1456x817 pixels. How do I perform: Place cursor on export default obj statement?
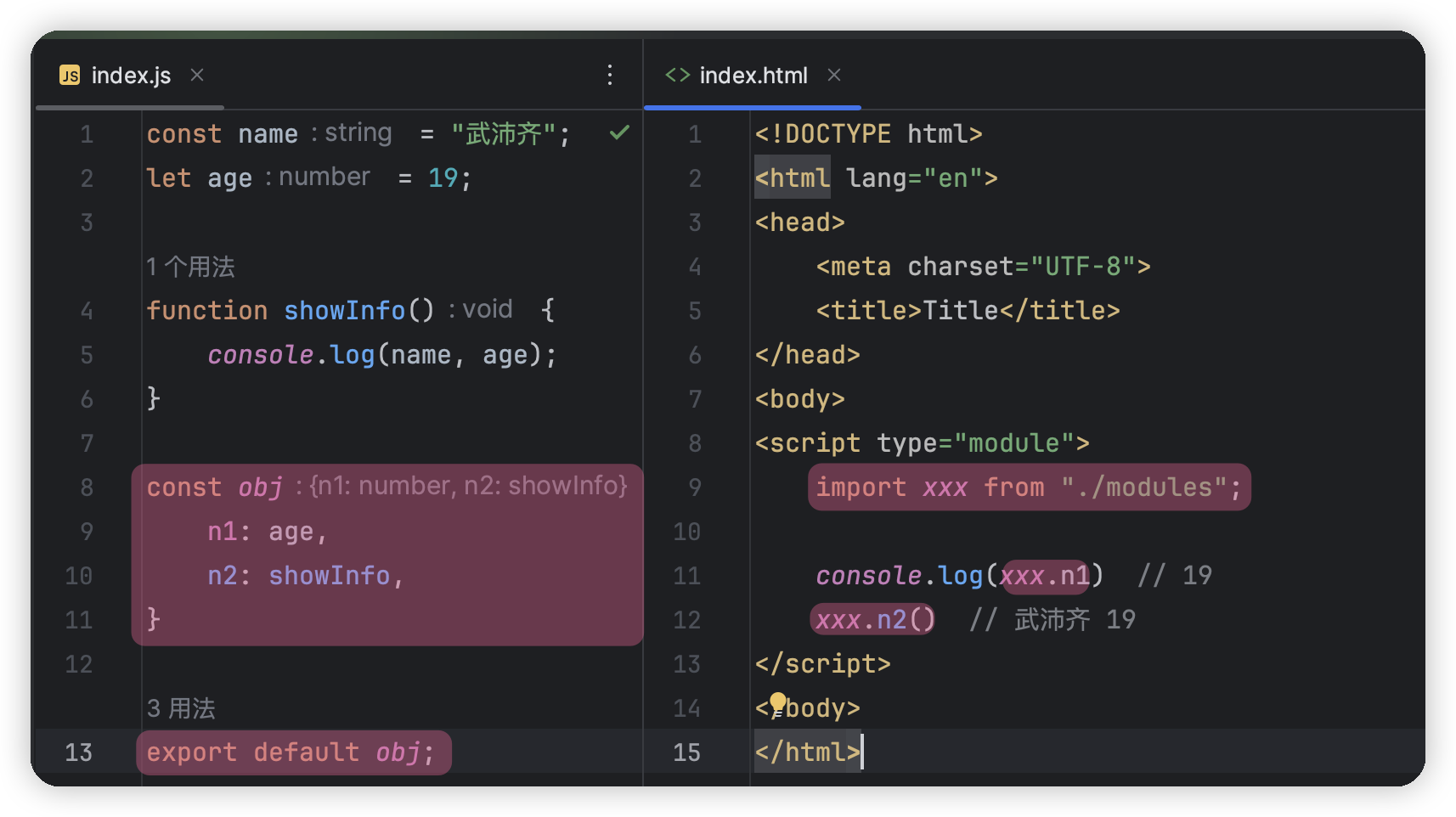pyautogui.click(x=291, y=752)
